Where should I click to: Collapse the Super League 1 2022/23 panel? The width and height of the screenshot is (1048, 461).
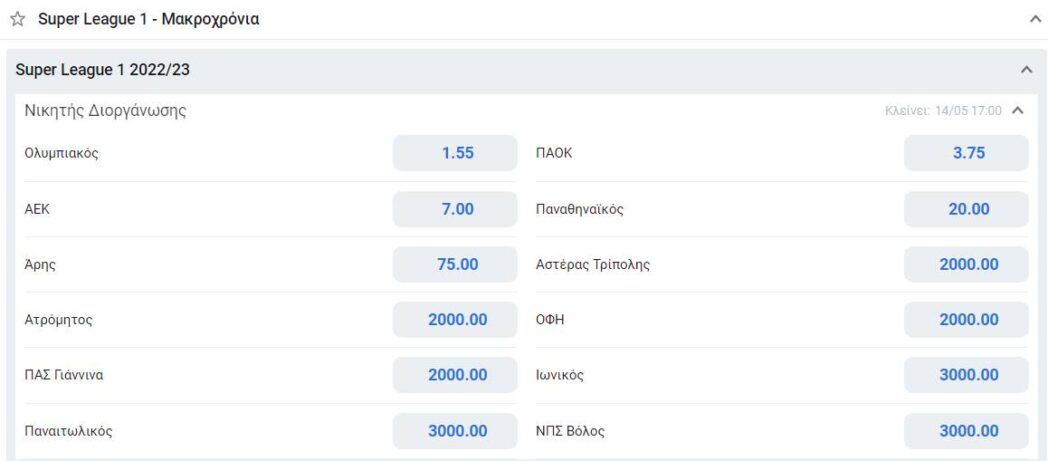click(1025, 70)
